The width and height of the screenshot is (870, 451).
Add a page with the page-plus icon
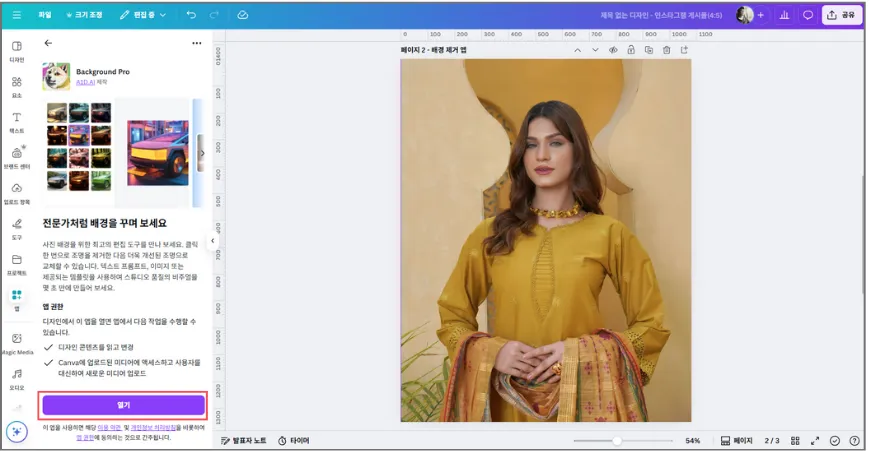pyautogui.click(x=684, y=50)
